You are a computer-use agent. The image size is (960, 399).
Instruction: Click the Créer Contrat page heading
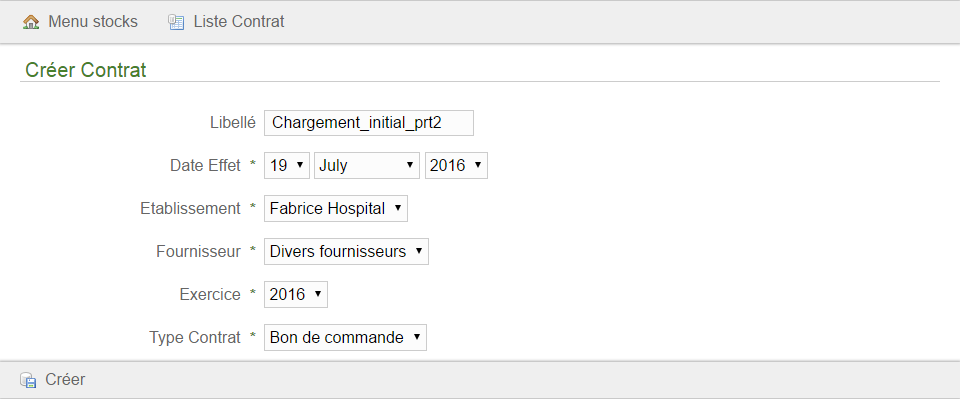click(x=86, y=70)
